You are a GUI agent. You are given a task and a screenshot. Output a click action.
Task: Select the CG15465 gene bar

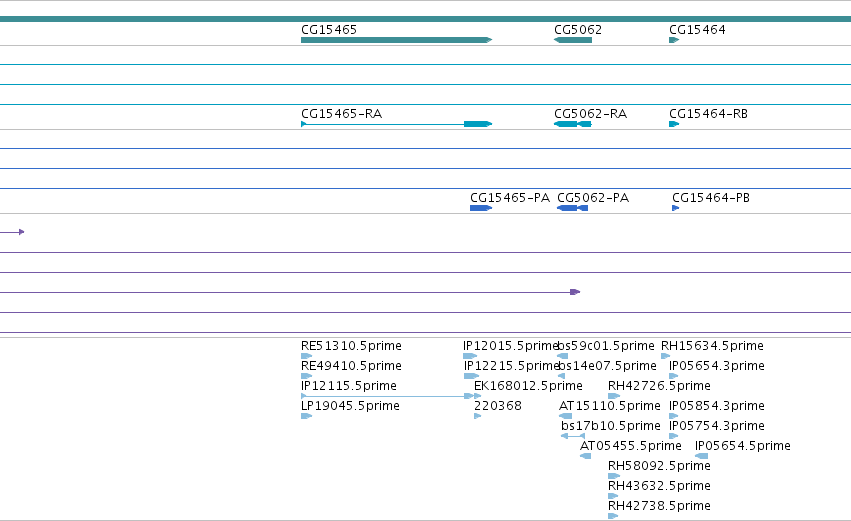pyautogui.click(x=396, y=40)
